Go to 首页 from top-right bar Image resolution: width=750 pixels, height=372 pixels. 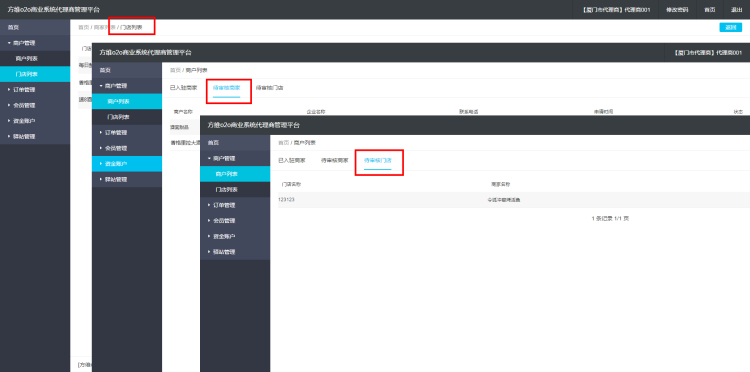[709, 10]
